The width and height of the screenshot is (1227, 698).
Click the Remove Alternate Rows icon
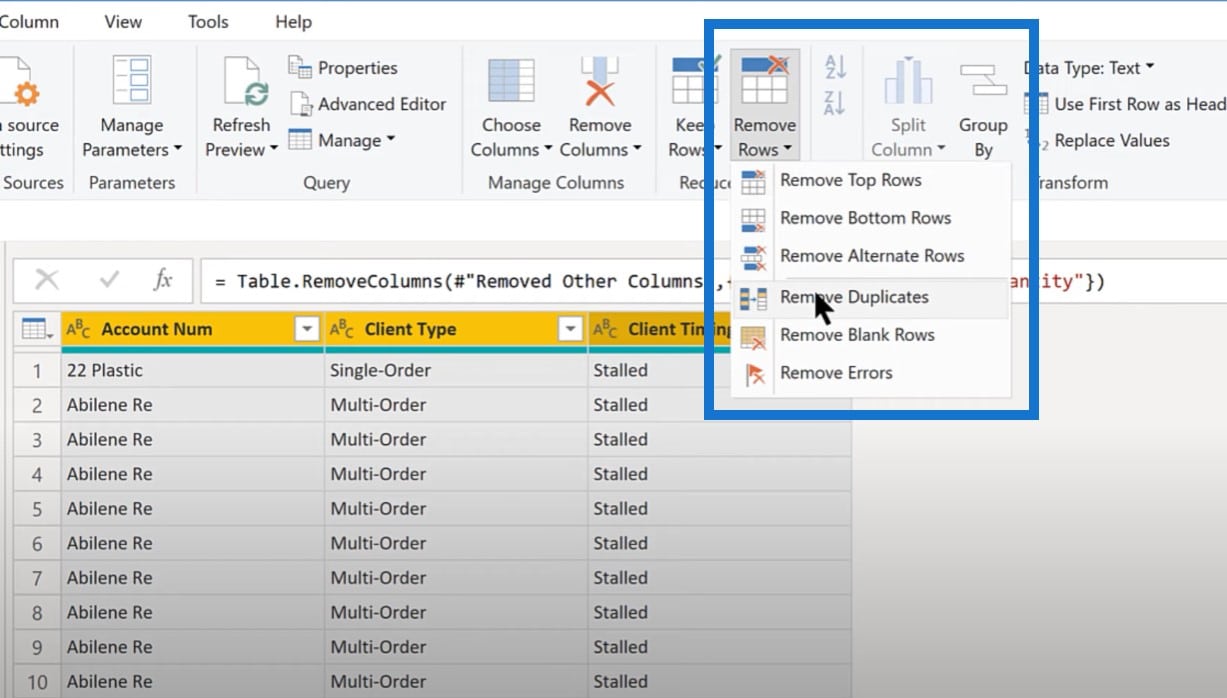click(753, 257)
